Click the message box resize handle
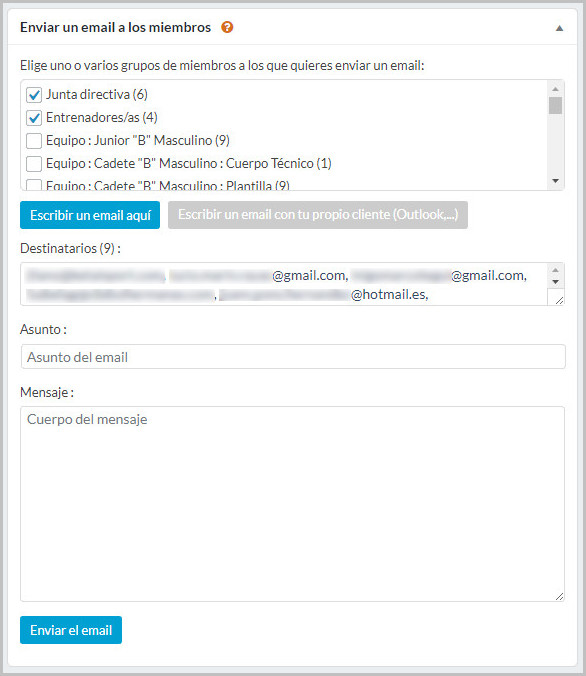Screen dimensions: 586x676 [x=559, y=596]
